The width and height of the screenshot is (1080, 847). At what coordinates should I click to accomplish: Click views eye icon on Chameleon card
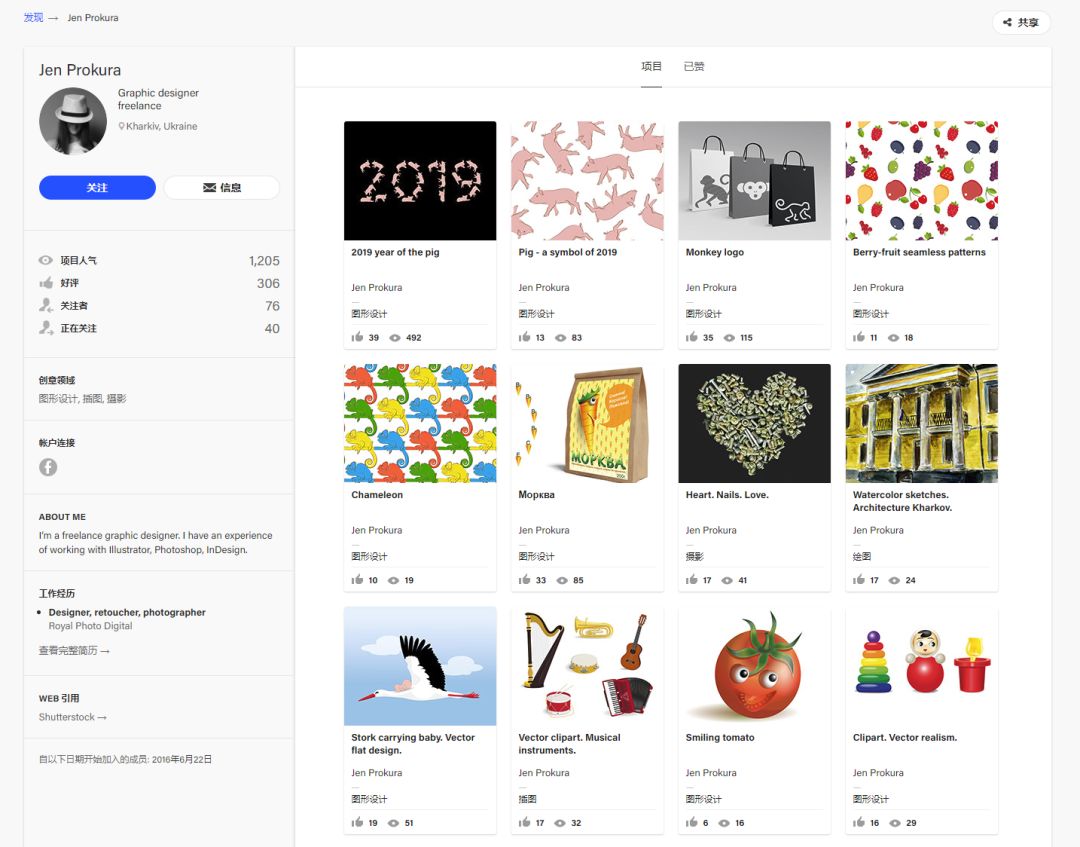394,580
